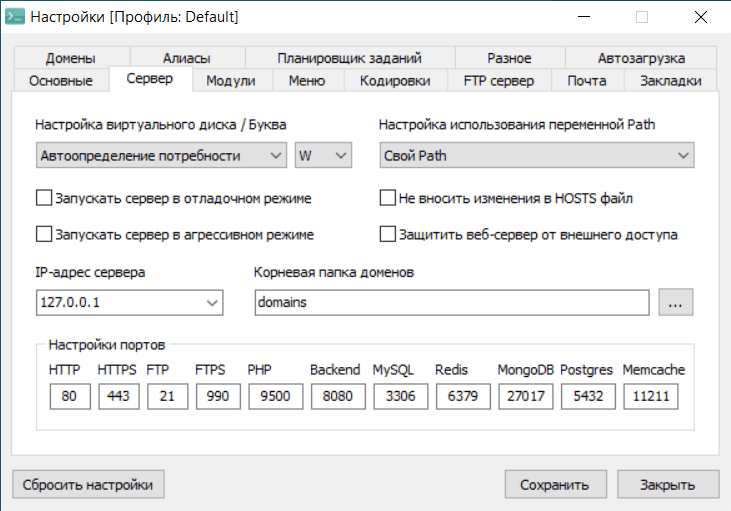The image size is (731, 511).
Task: Click 'Настройка использования переменной Path' label
Action: pos(517,124)
